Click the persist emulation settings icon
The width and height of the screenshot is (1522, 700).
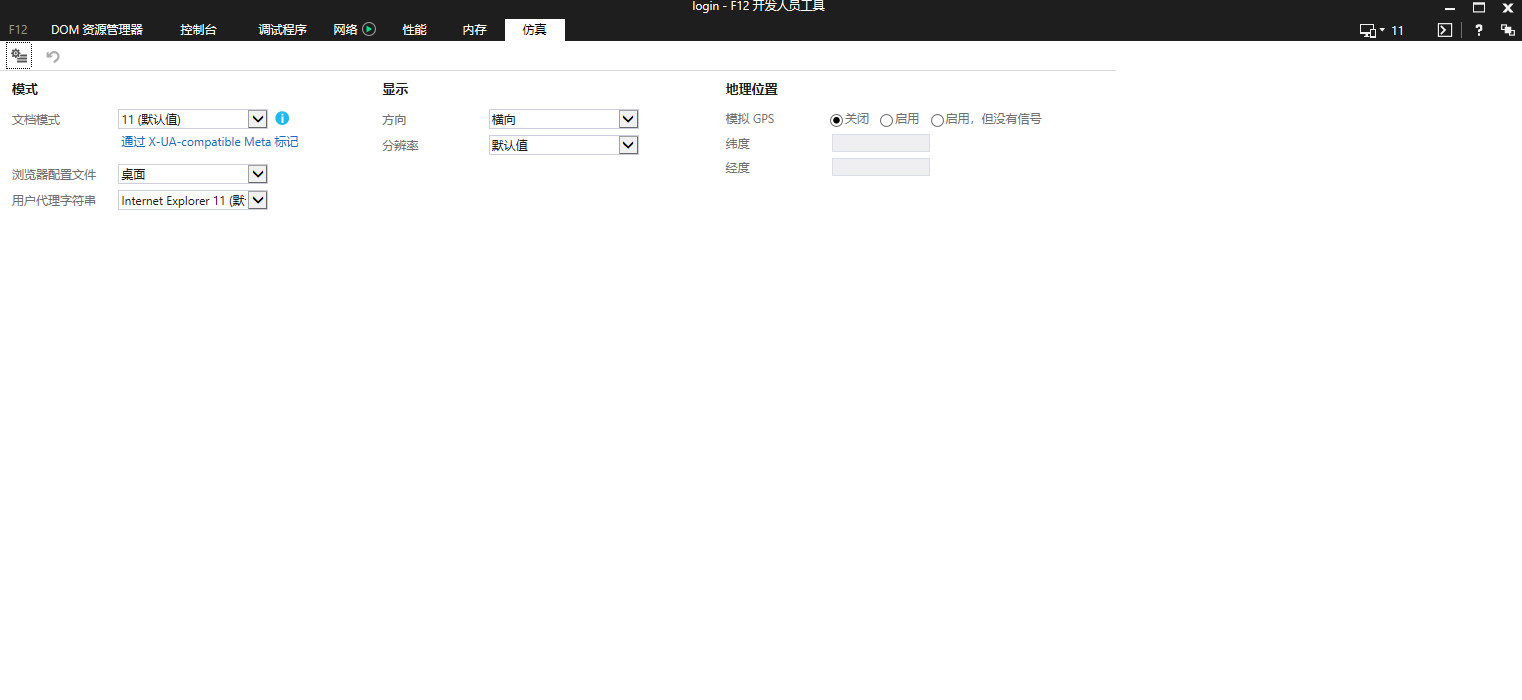pos(18,55)
